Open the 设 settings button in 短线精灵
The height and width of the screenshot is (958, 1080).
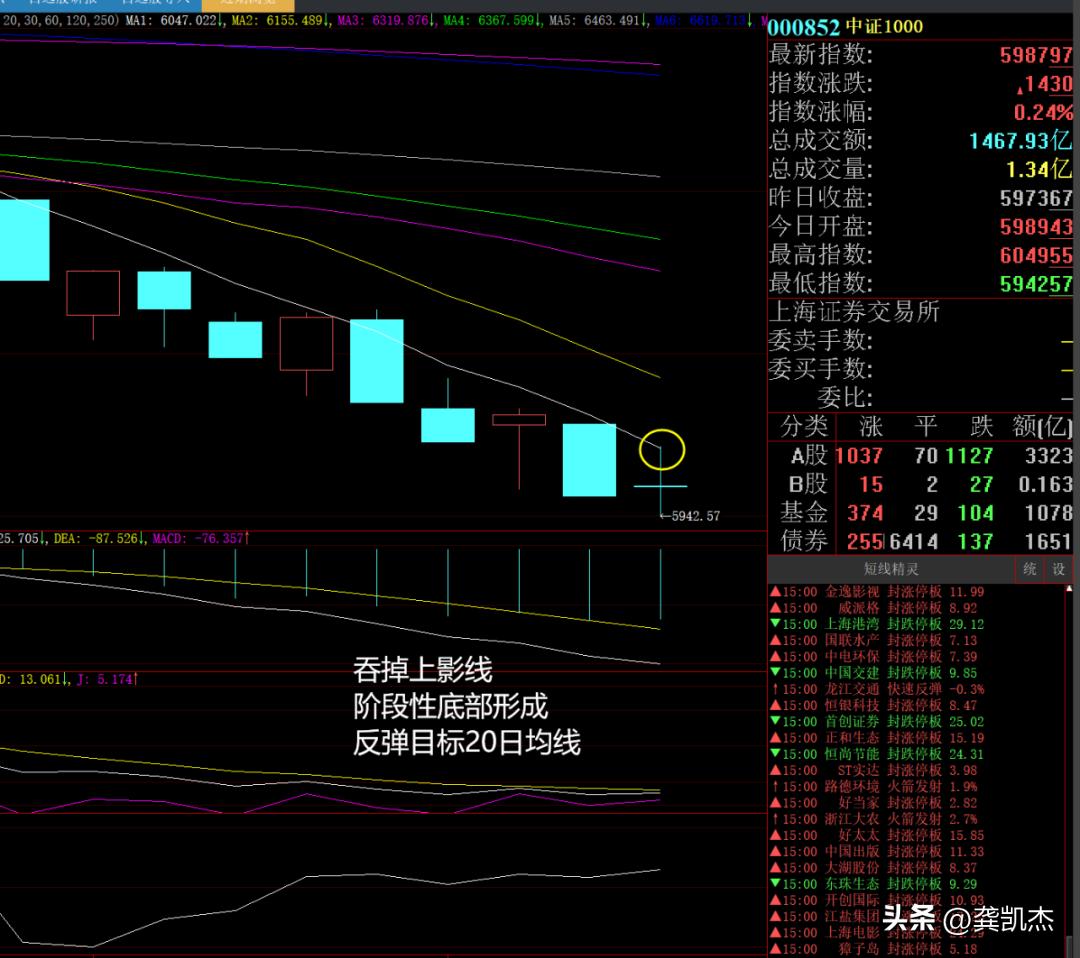[x=1059, y=569]
